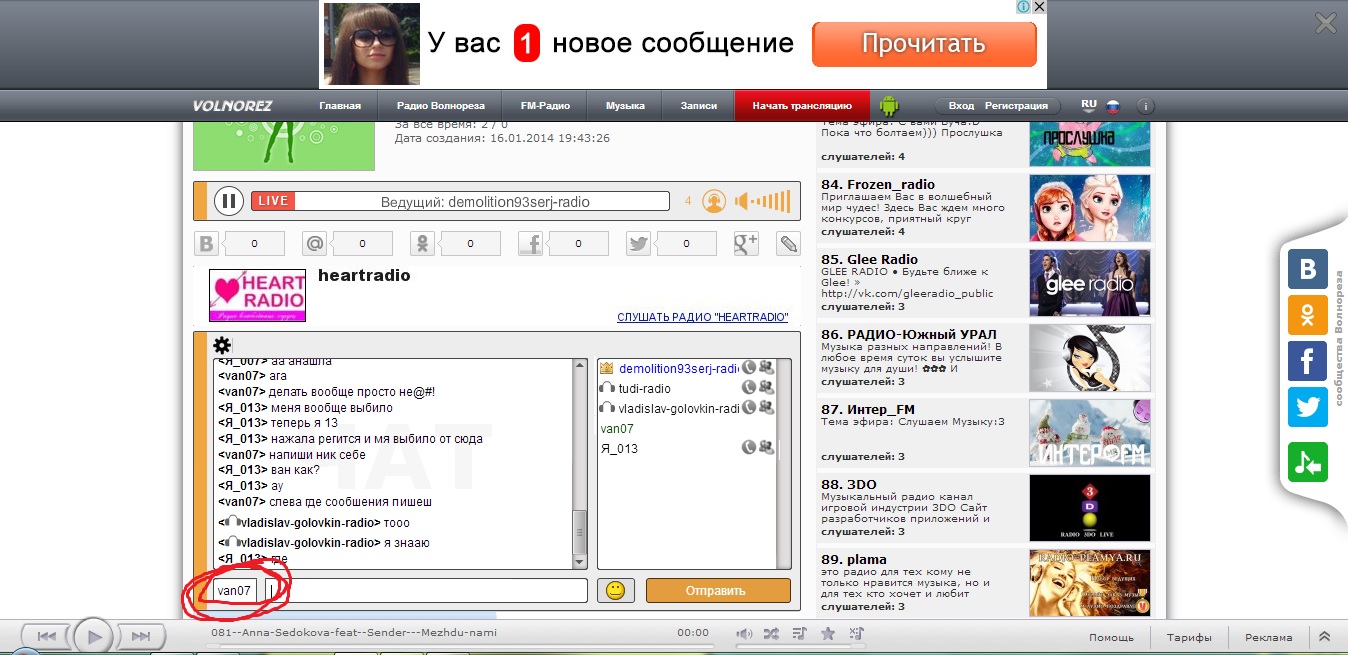Viewport: 1348px width, 655px height.
Task: Select demolition93serj-radio in user list
Action: click(677, 368)
